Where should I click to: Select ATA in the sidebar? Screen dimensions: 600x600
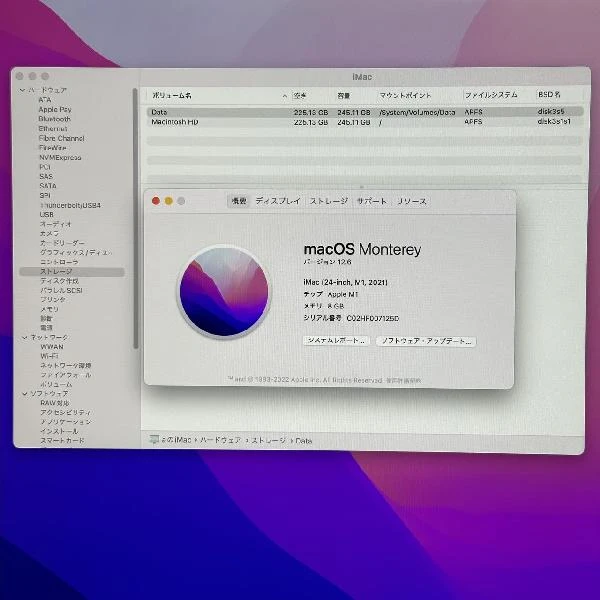tap(45, 100)
